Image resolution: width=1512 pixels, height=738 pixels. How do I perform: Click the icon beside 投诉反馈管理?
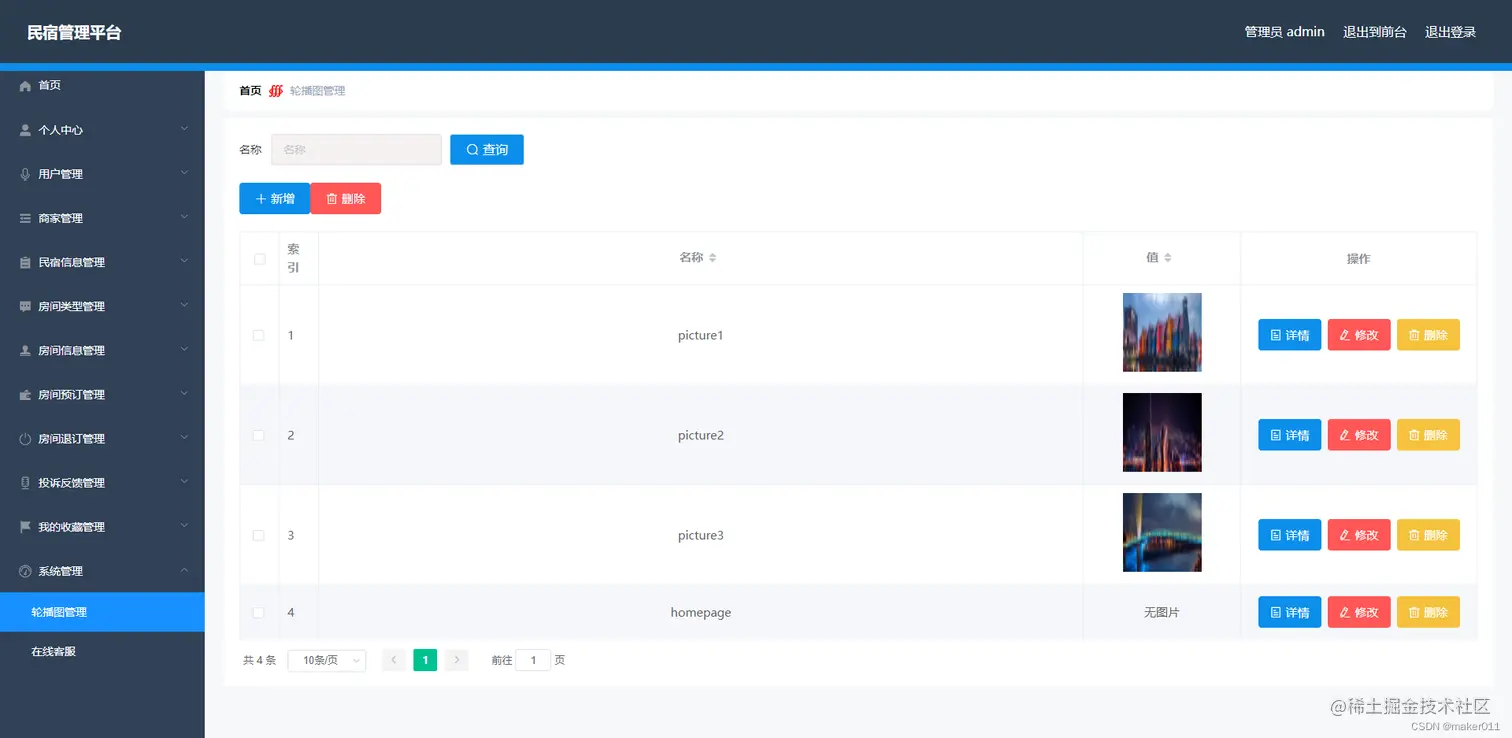(25, 483)
